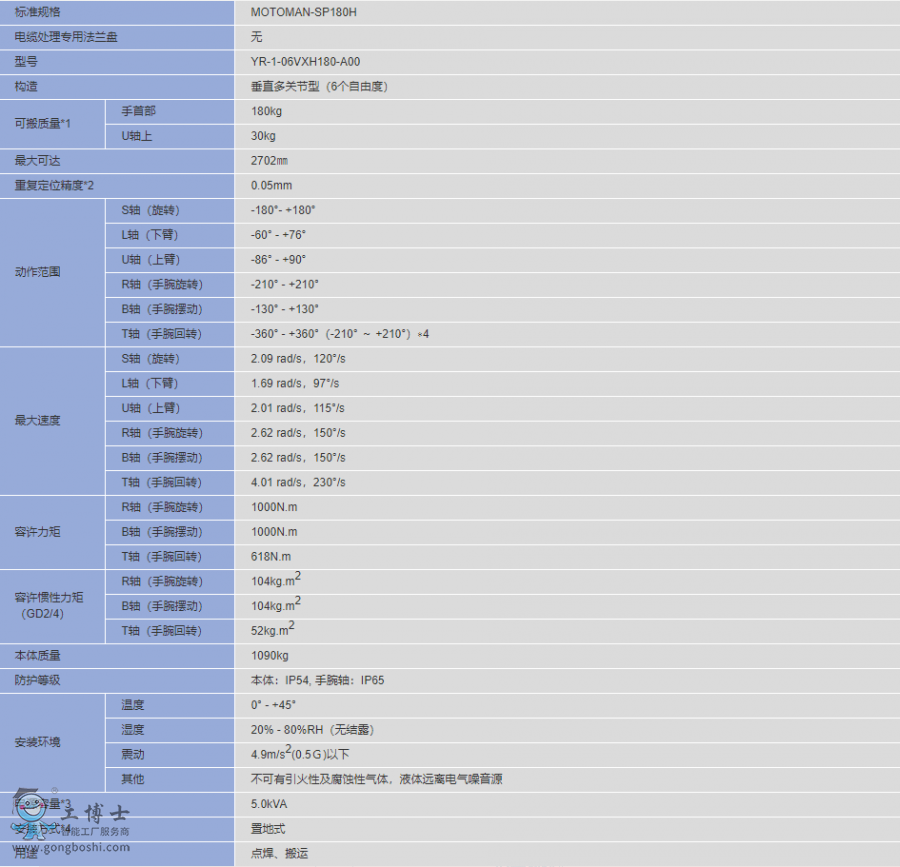Select the YR-1-06VXH180-A00 model number text

tap(305, 62)
